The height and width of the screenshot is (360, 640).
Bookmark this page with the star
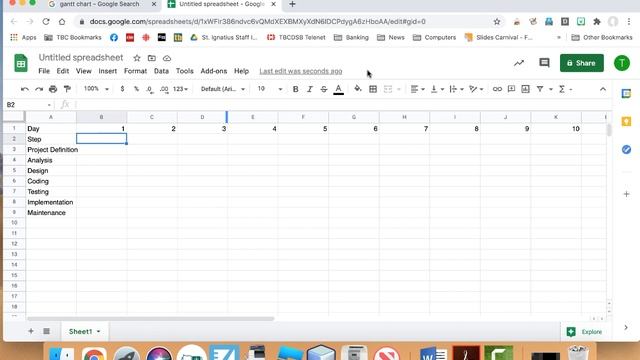point(497,22)
